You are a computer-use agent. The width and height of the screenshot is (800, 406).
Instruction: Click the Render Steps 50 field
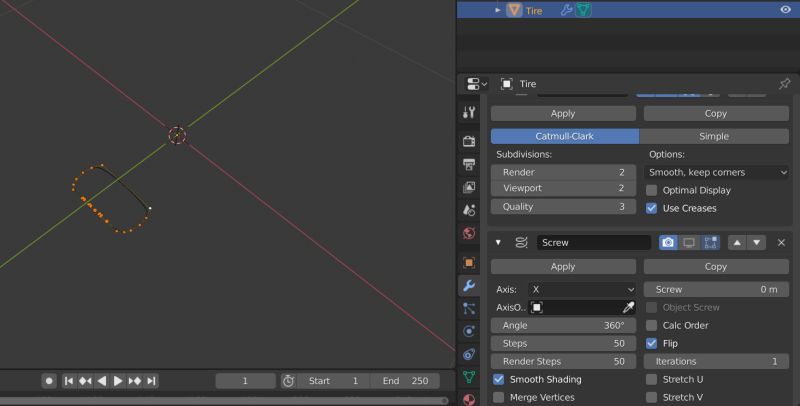point(563,361)
